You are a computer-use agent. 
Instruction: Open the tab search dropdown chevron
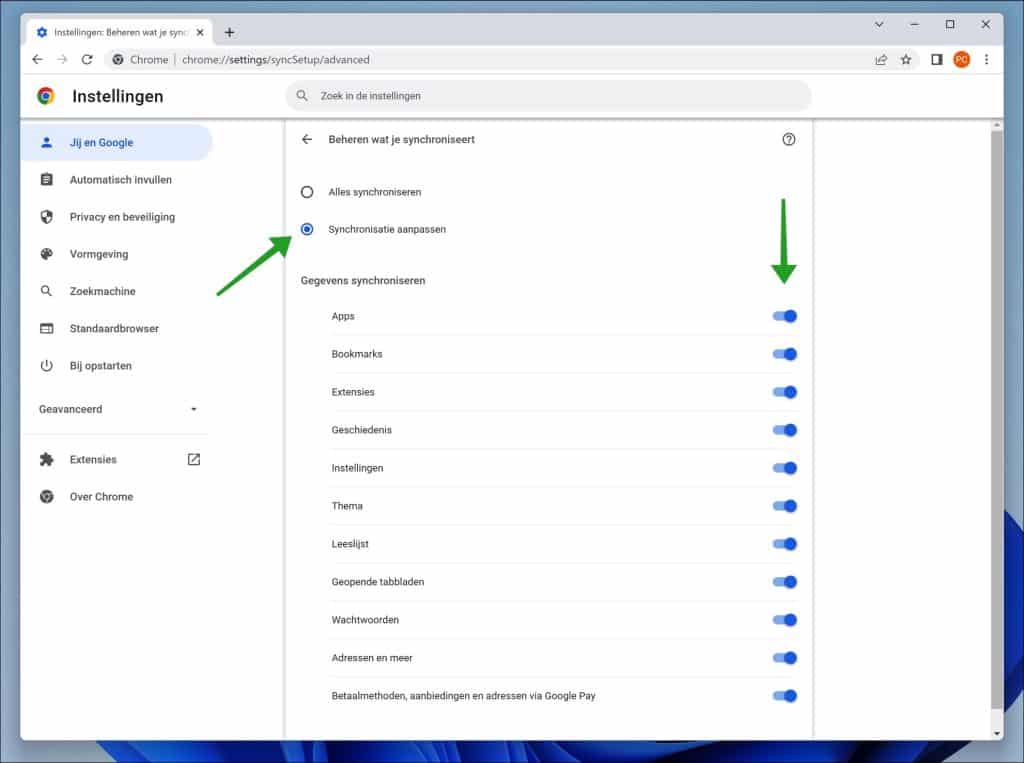[x=878, y=23]
